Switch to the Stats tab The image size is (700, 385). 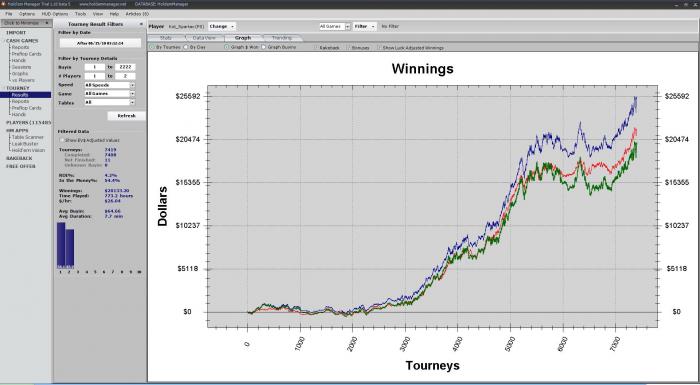pos(166,38)
